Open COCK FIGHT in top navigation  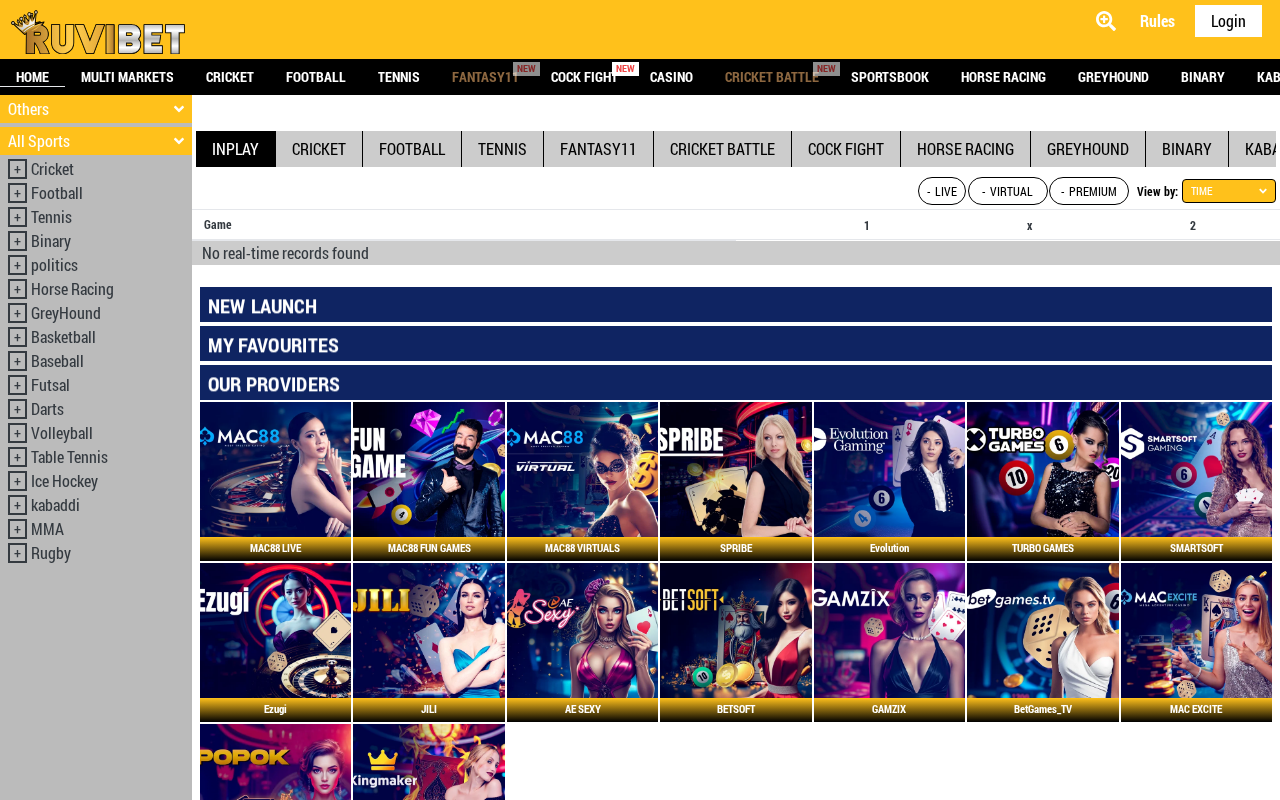click(584, 77)
